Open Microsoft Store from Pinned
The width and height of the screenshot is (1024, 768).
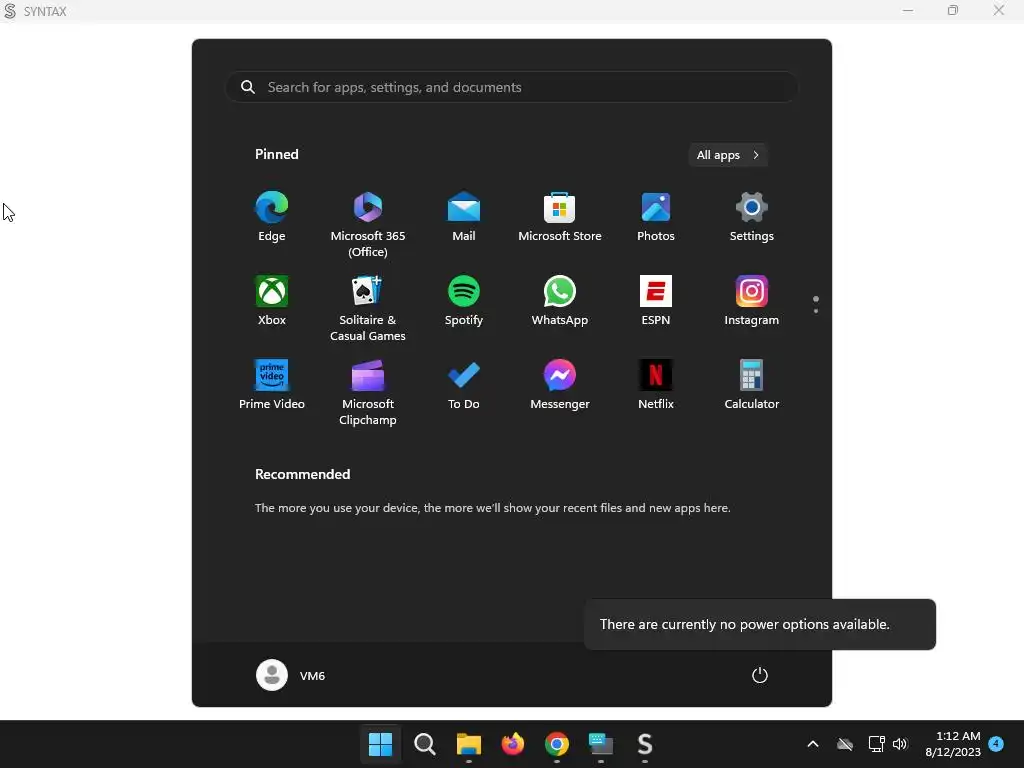560,217
